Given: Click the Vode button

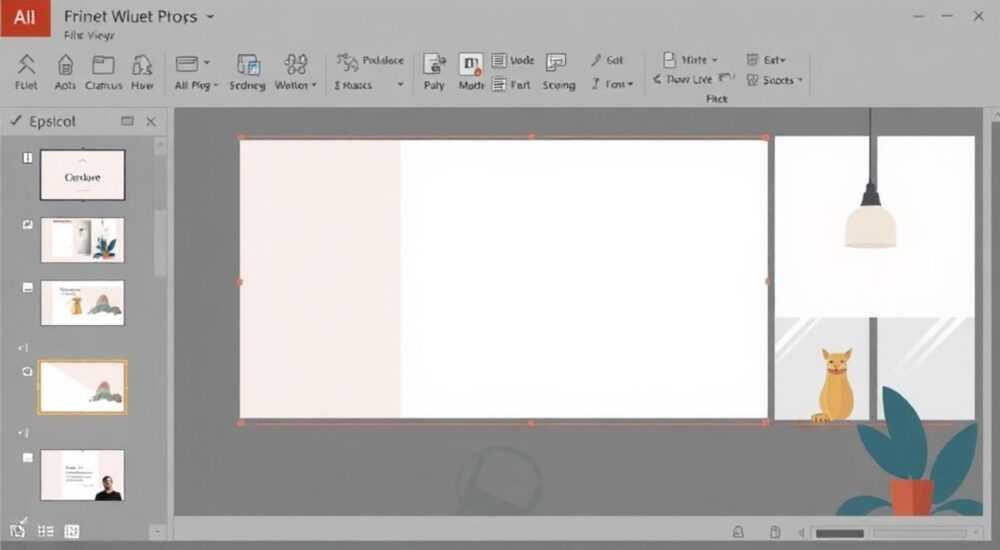Looking at the screenshot, I should pyautogui.click(x=513, y=61).
